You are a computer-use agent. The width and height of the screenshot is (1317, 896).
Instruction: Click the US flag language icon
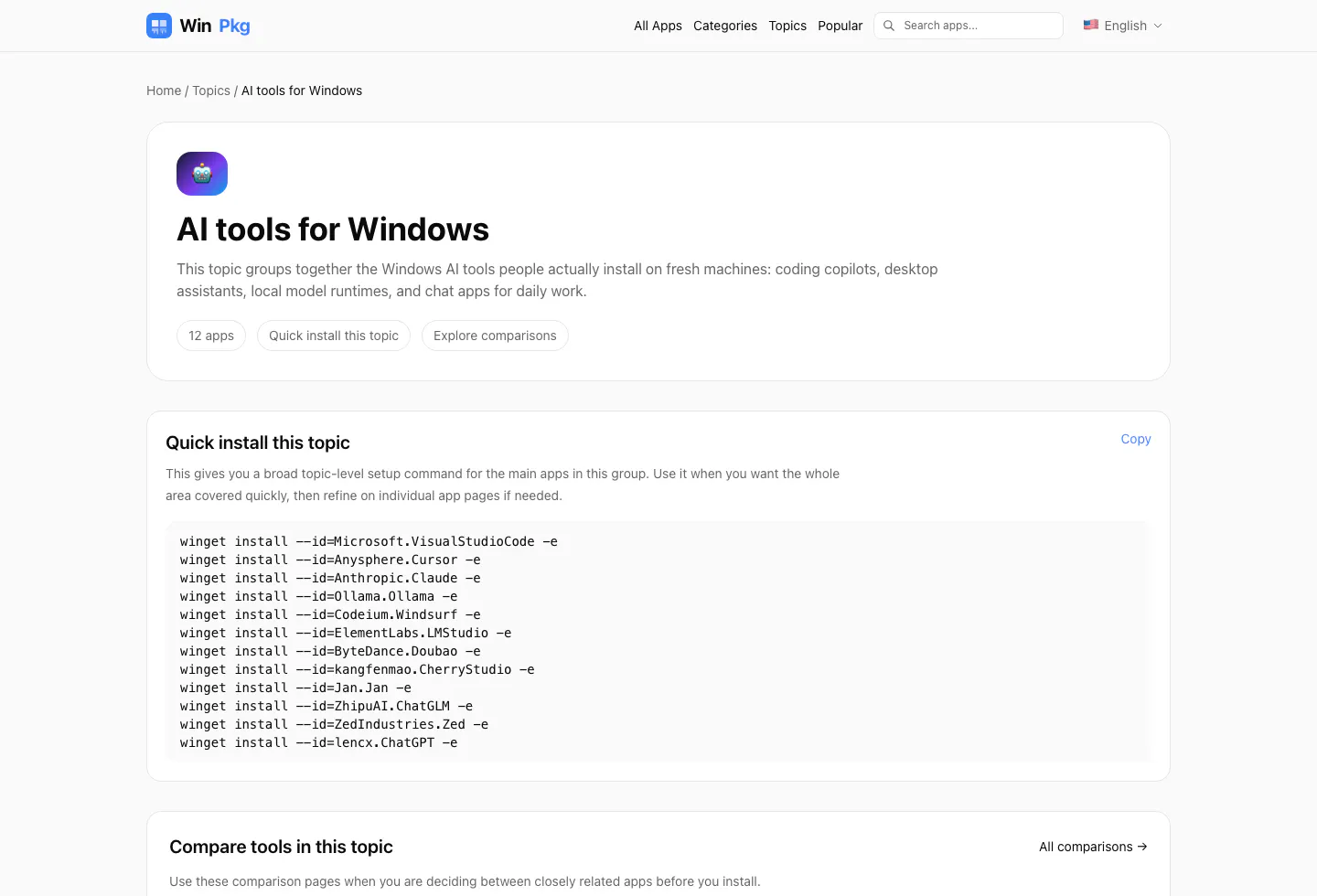1091,25
